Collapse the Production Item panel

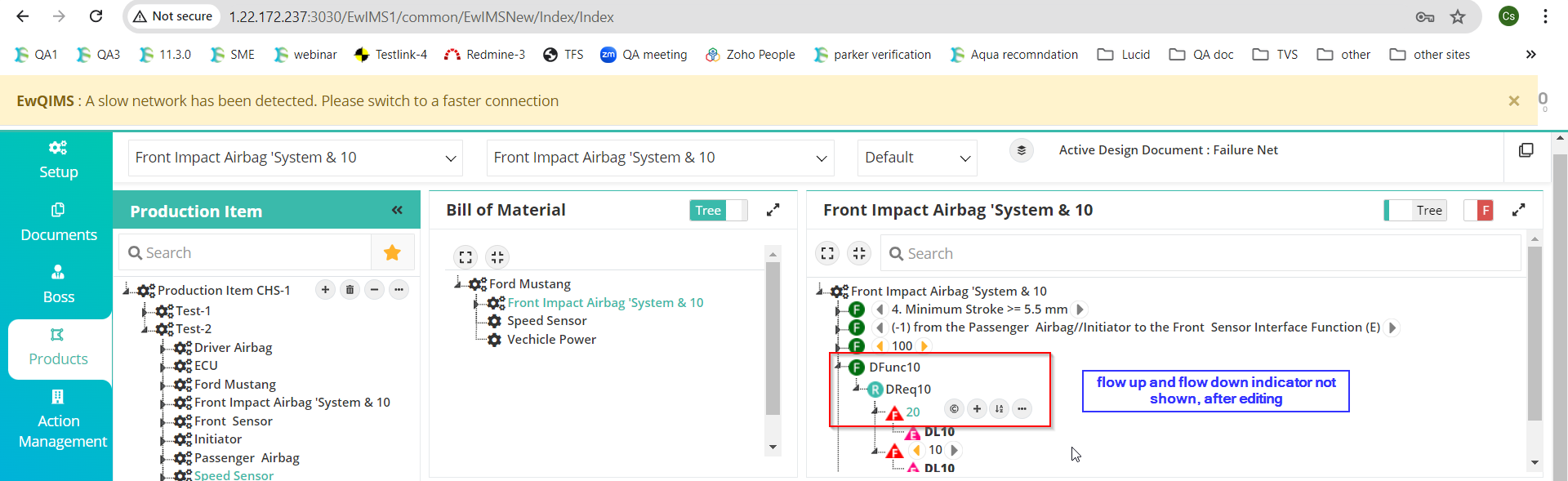click(x=397, y=211)
